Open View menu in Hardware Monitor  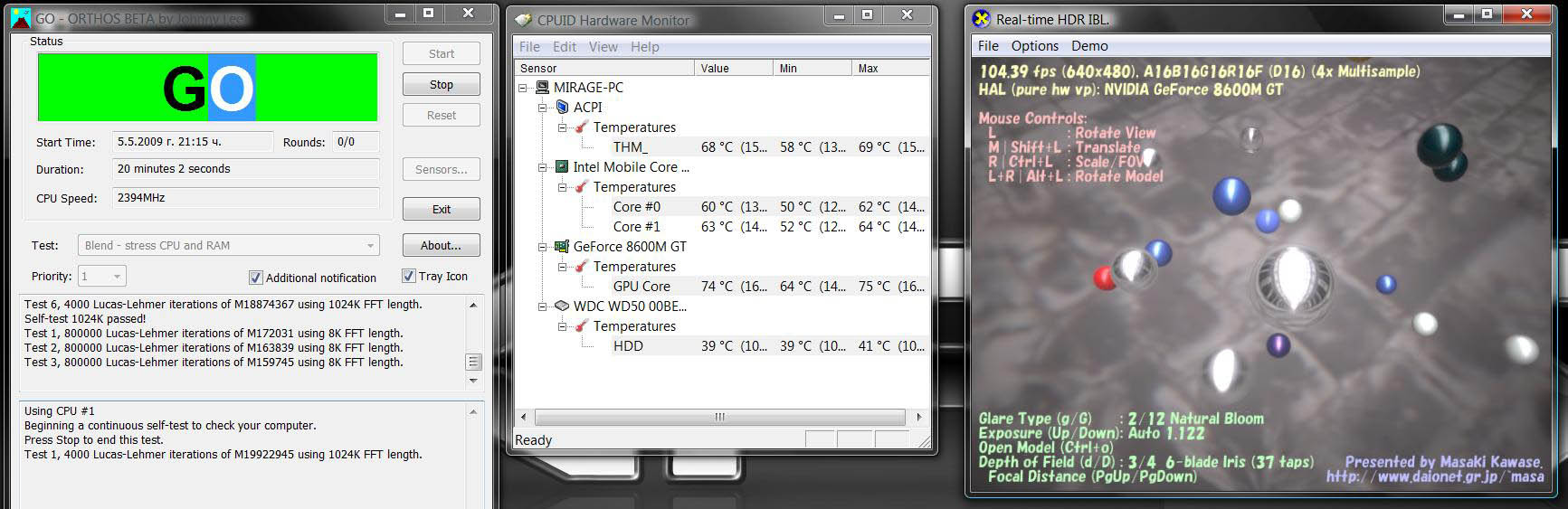click(x=603, y=47)
